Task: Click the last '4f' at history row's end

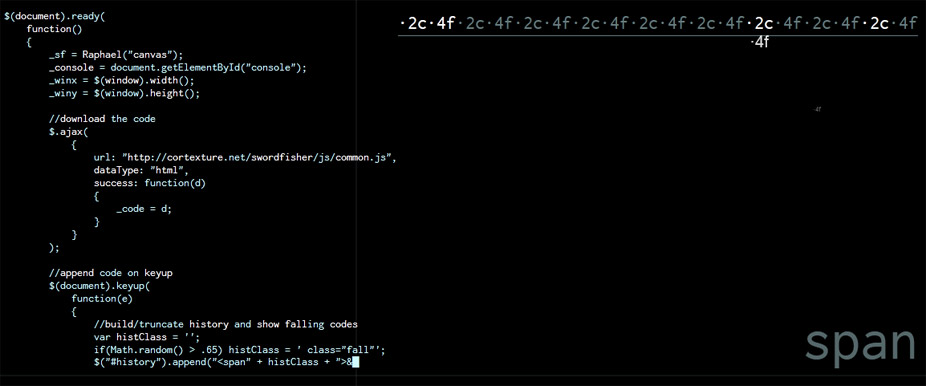Action: coord(907,24)
